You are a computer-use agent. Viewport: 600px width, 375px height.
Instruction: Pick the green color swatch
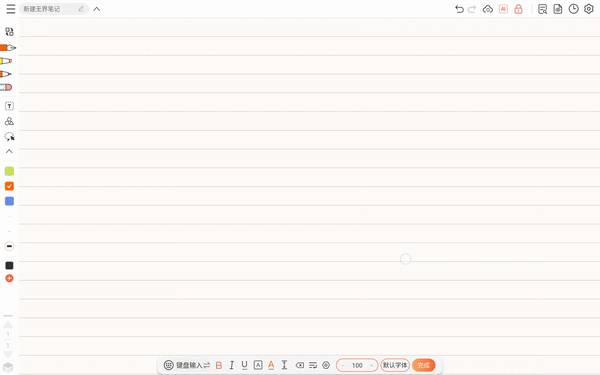9,171
